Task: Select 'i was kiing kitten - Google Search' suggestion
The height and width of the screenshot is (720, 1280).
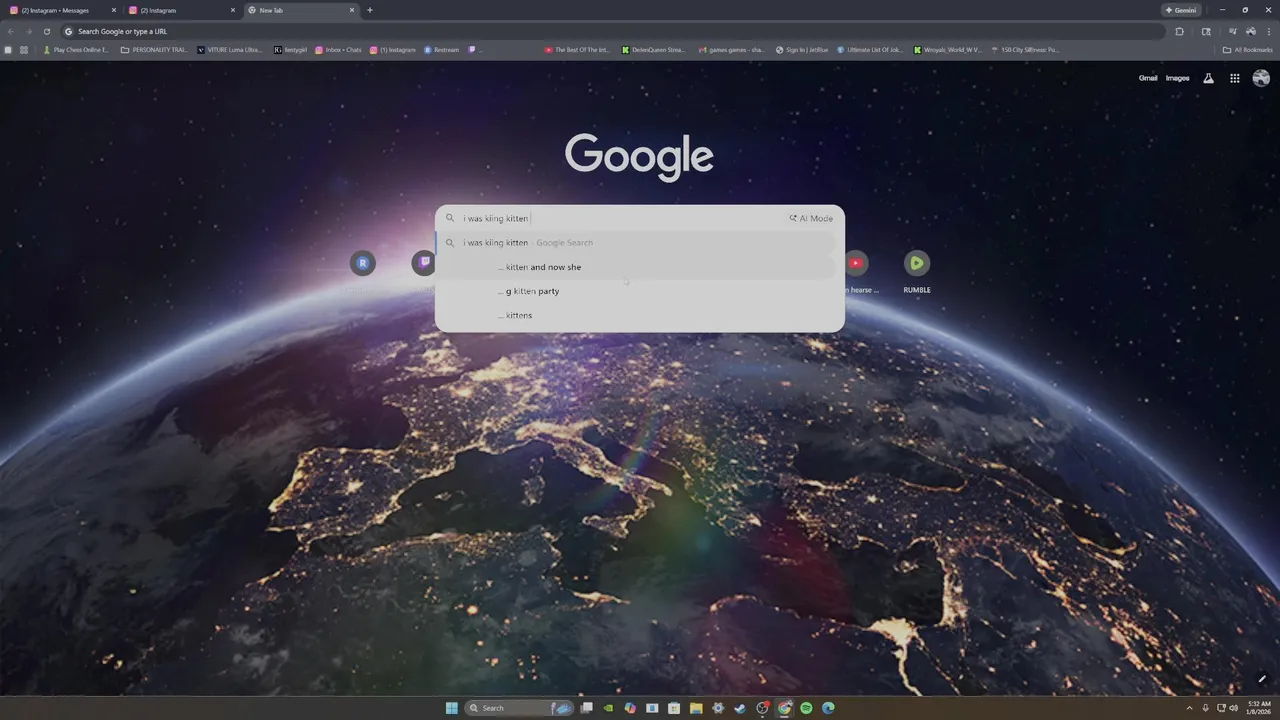Action: coord(636,243)
